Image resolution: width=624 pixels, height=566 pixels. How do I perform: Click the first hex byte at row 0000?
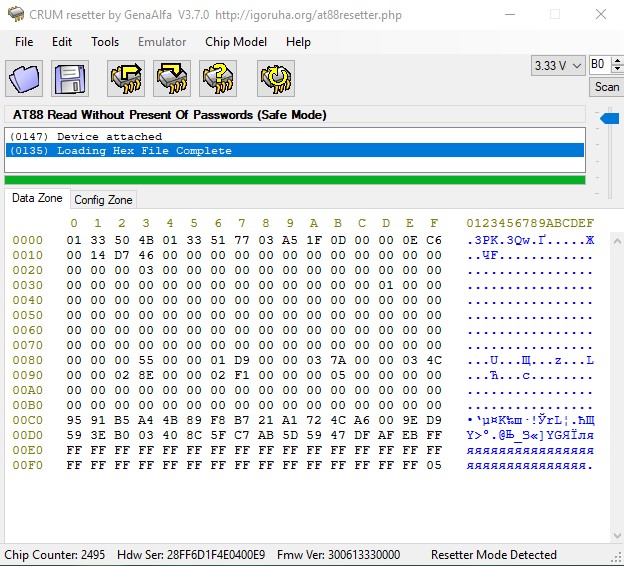73,240
